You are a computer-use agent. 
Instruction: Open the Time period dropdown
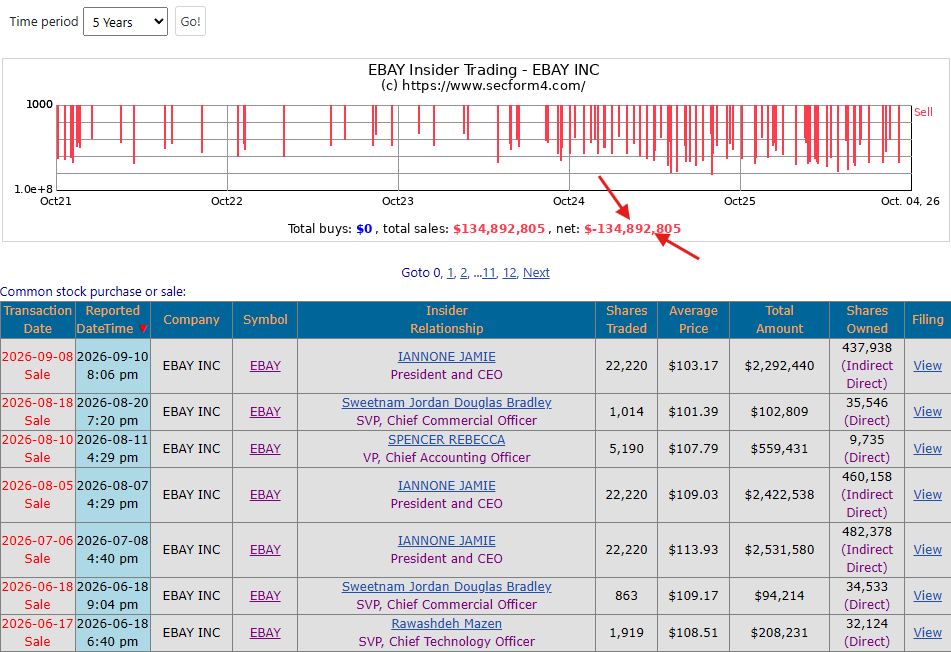coord(126,22)
